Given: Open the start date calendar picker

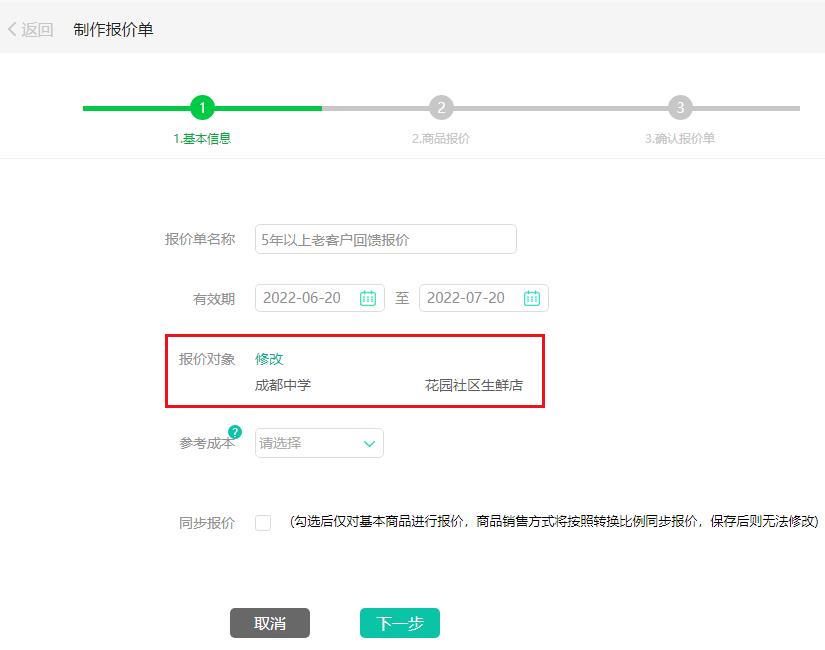Looking at the screenshot, I should click(367, 297).
